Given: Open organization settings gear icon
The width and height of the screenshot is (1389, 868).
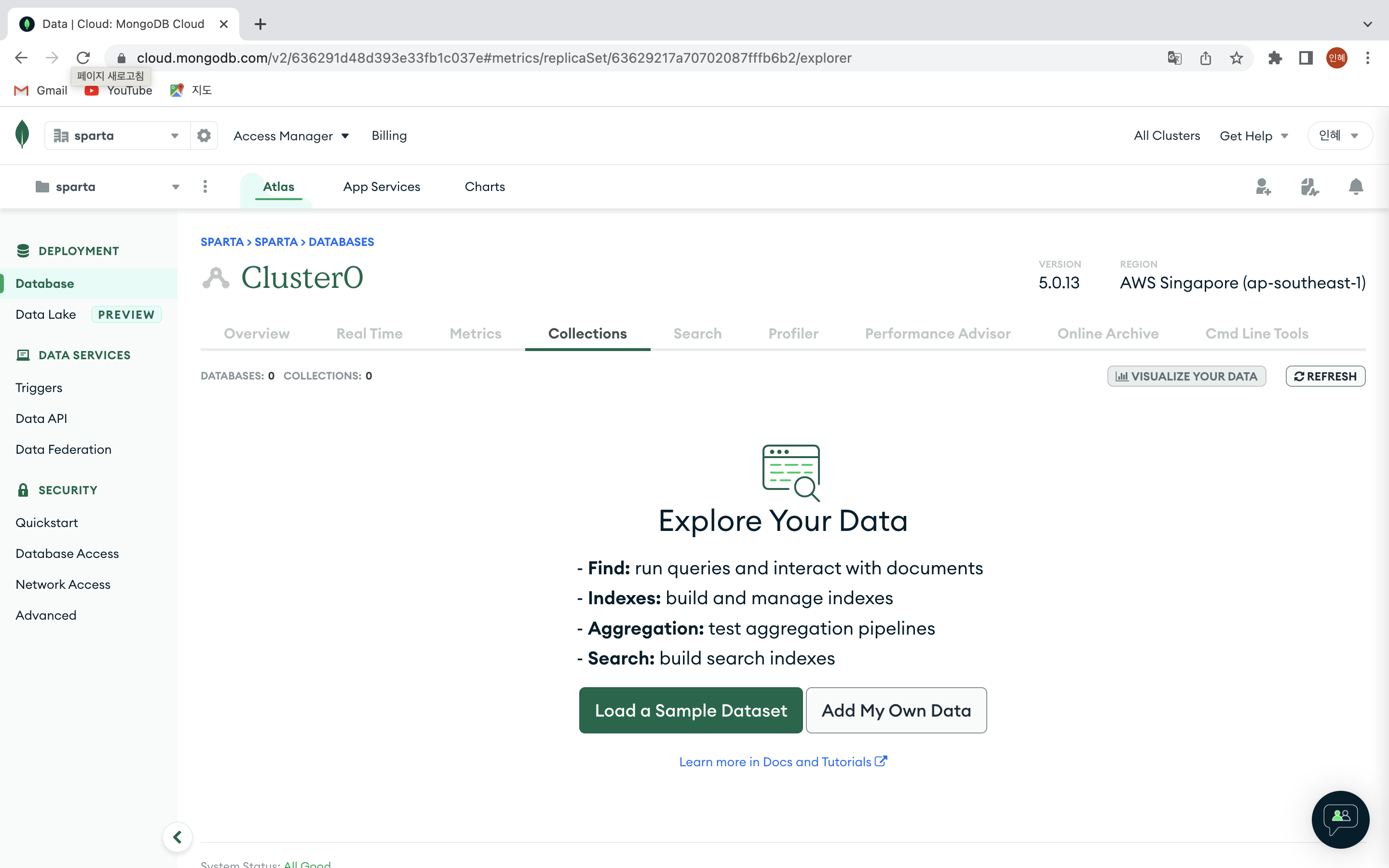Looking at the screenshot, I should [x=204, y=136].
